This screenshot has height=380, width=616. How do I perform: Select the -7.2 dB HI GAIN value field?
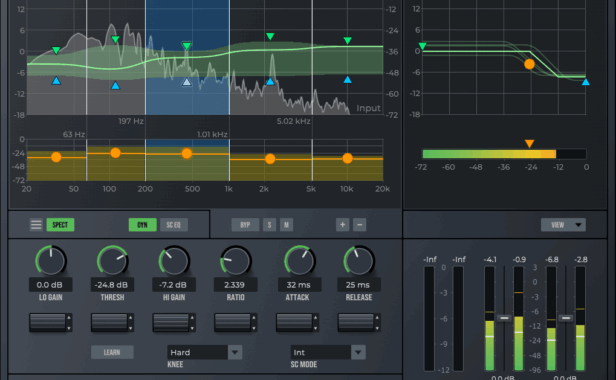(x=174, y=285)
